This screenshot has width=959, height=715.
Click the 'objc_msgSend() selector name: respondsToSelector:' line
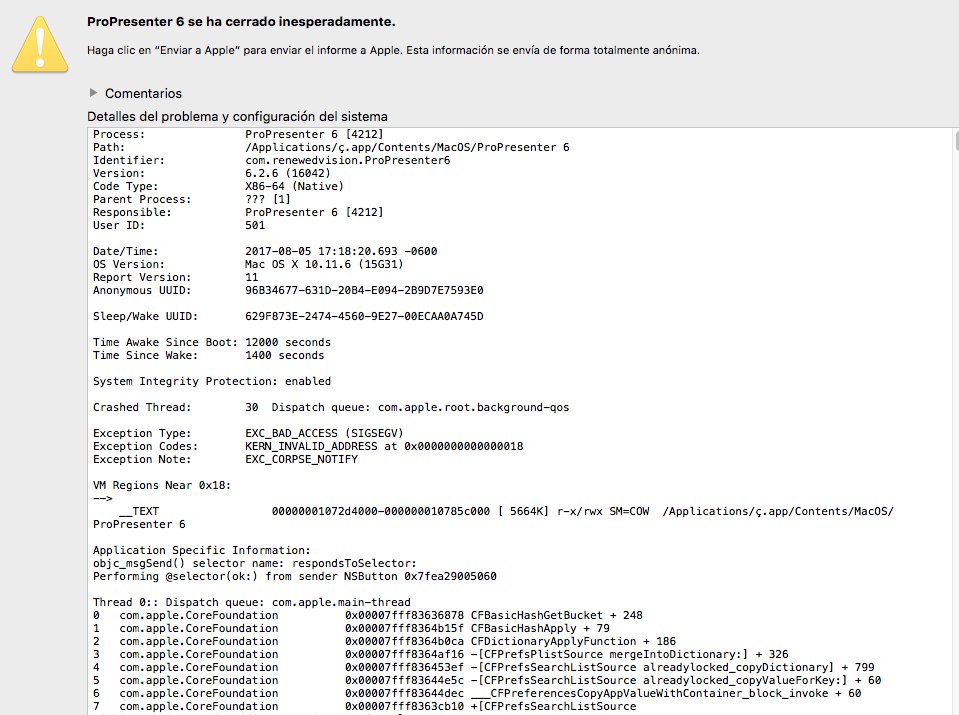click(x=254, y=563)
